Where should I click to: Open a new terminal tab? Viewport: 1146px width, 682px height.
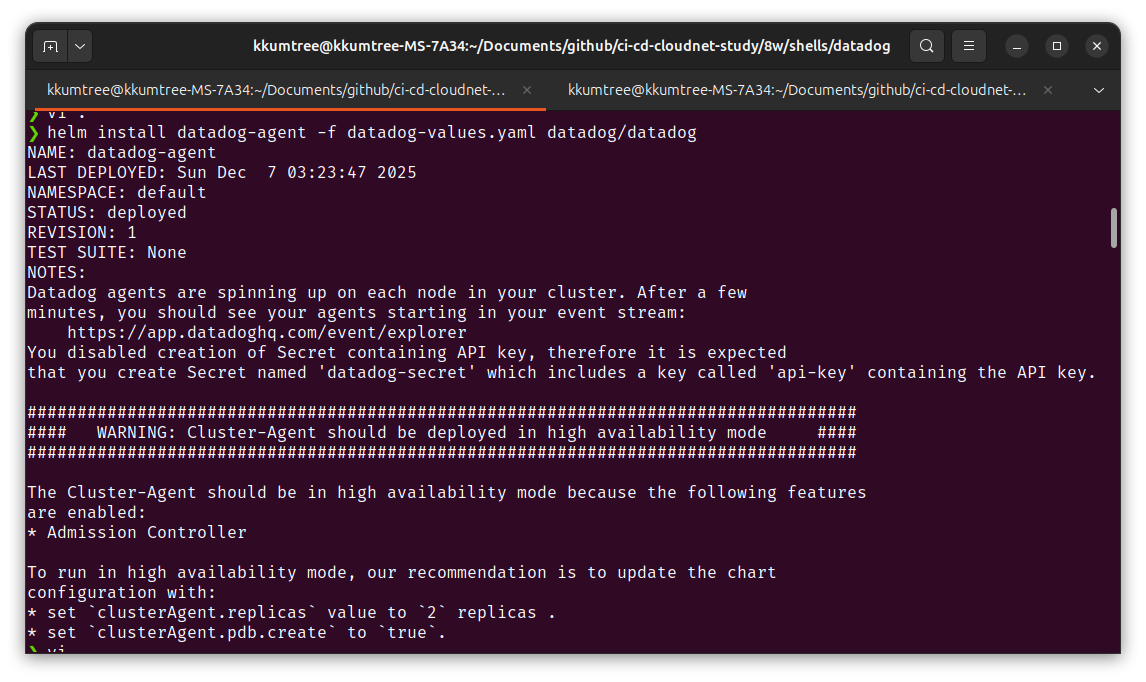pos(50,46)
